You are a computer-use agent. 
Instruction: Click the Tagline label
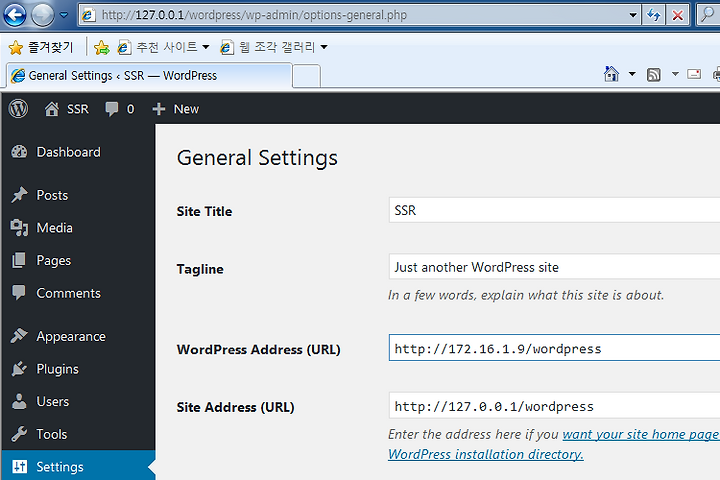coord(200,269)
